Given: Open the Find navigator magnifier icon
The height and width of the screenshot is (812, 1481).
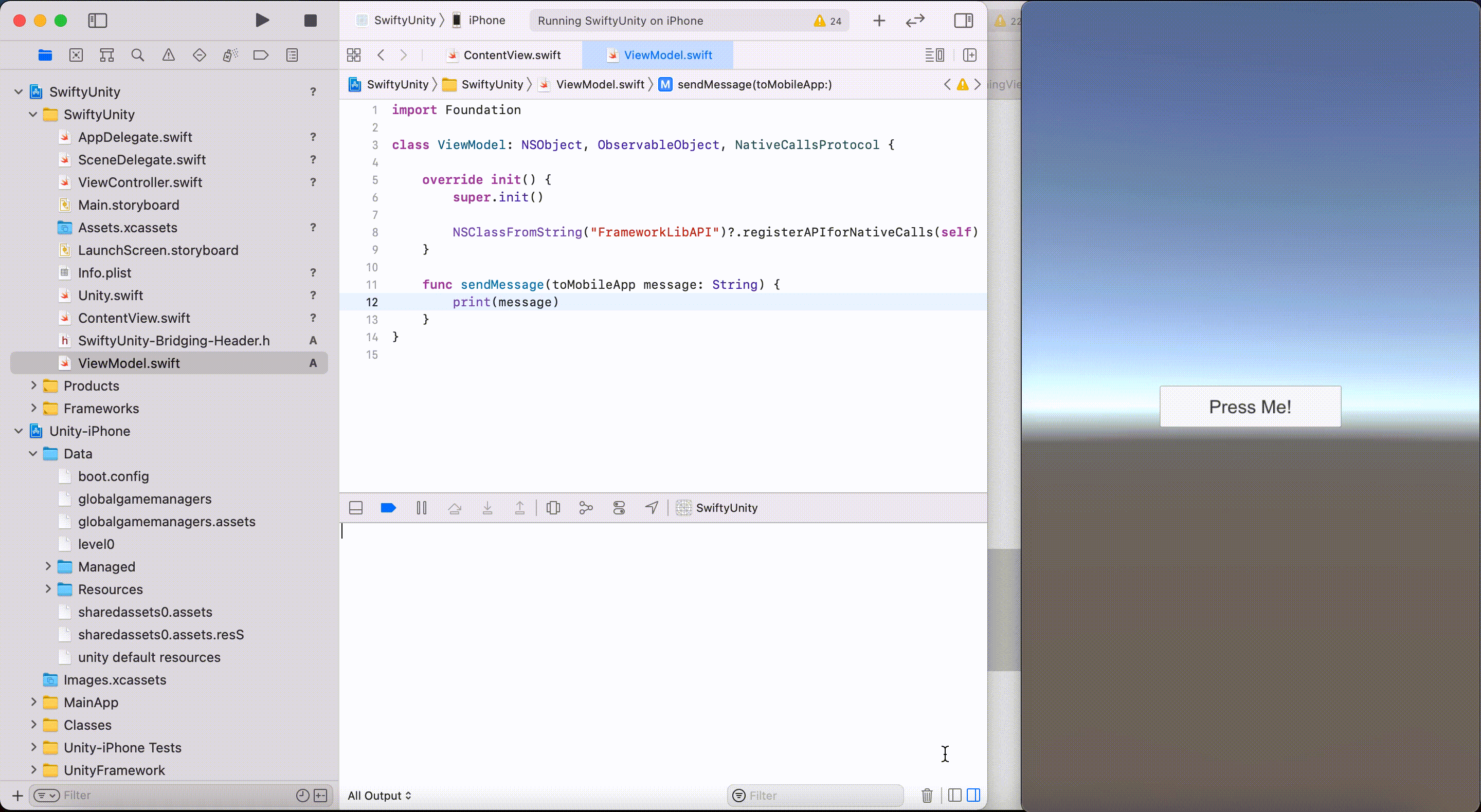Looking at the screenshot, I should (137, 55).
